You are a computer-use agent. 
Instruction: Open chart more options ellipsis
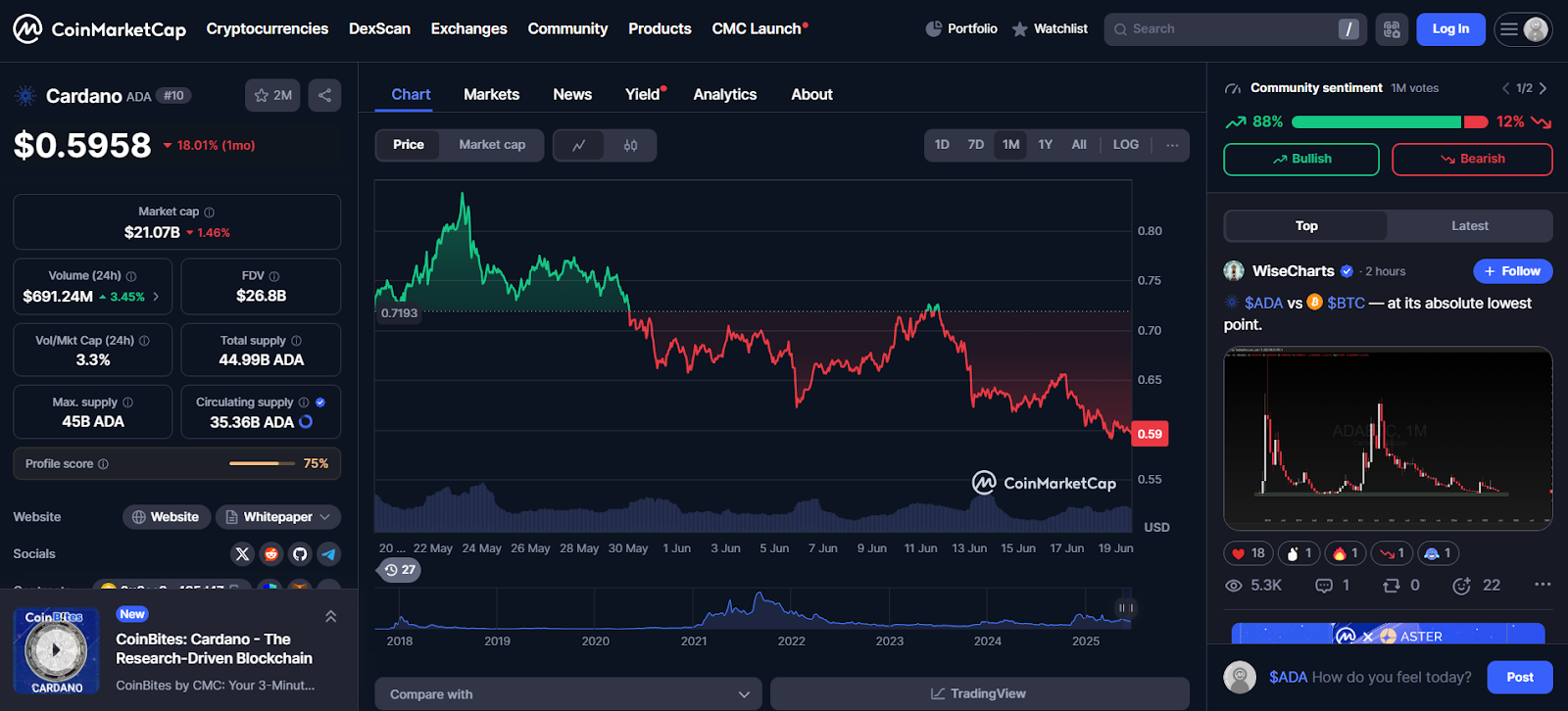pos(1172,145)
